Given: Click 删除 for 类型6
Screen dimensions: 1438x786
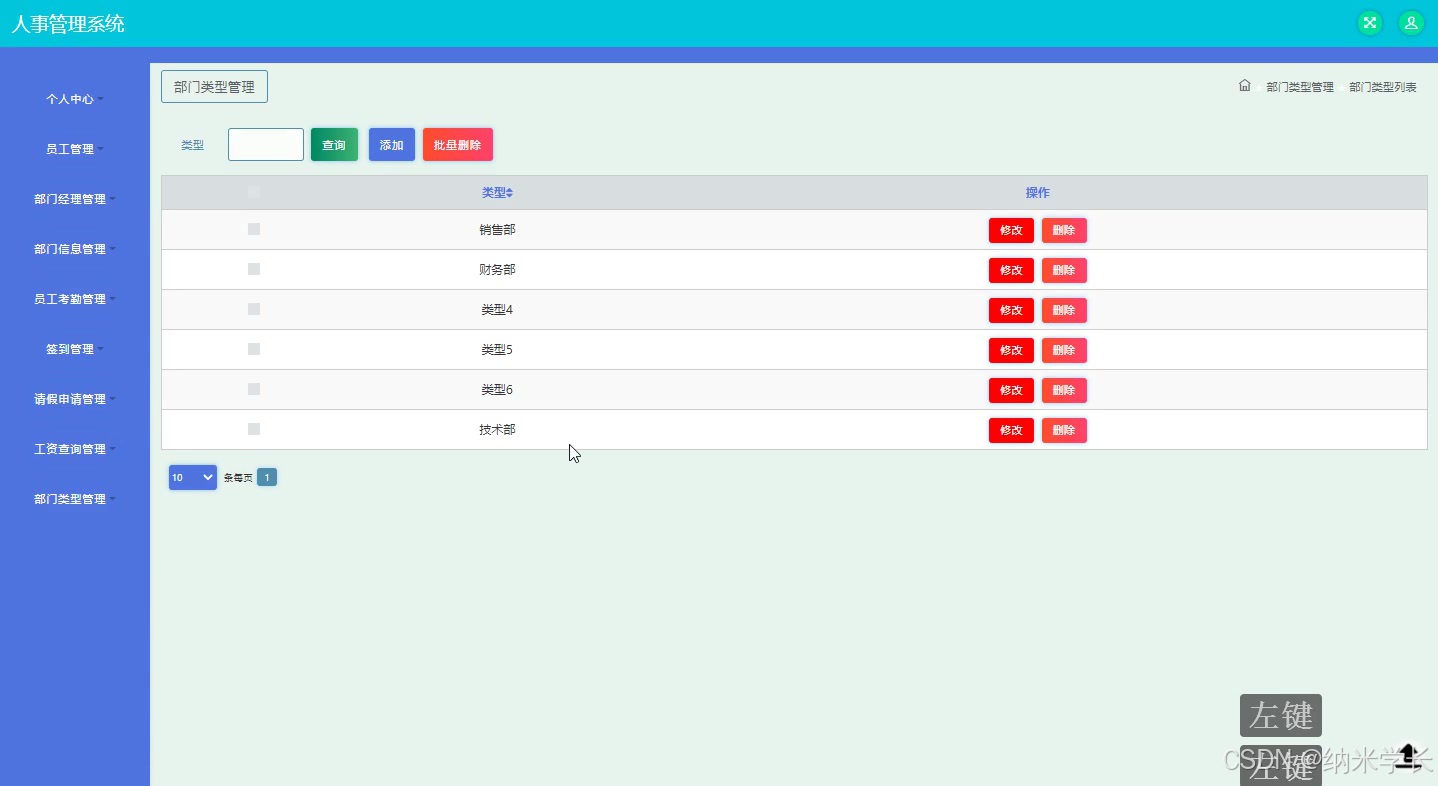Looking at the screenshot, I should pos(1064,390).
